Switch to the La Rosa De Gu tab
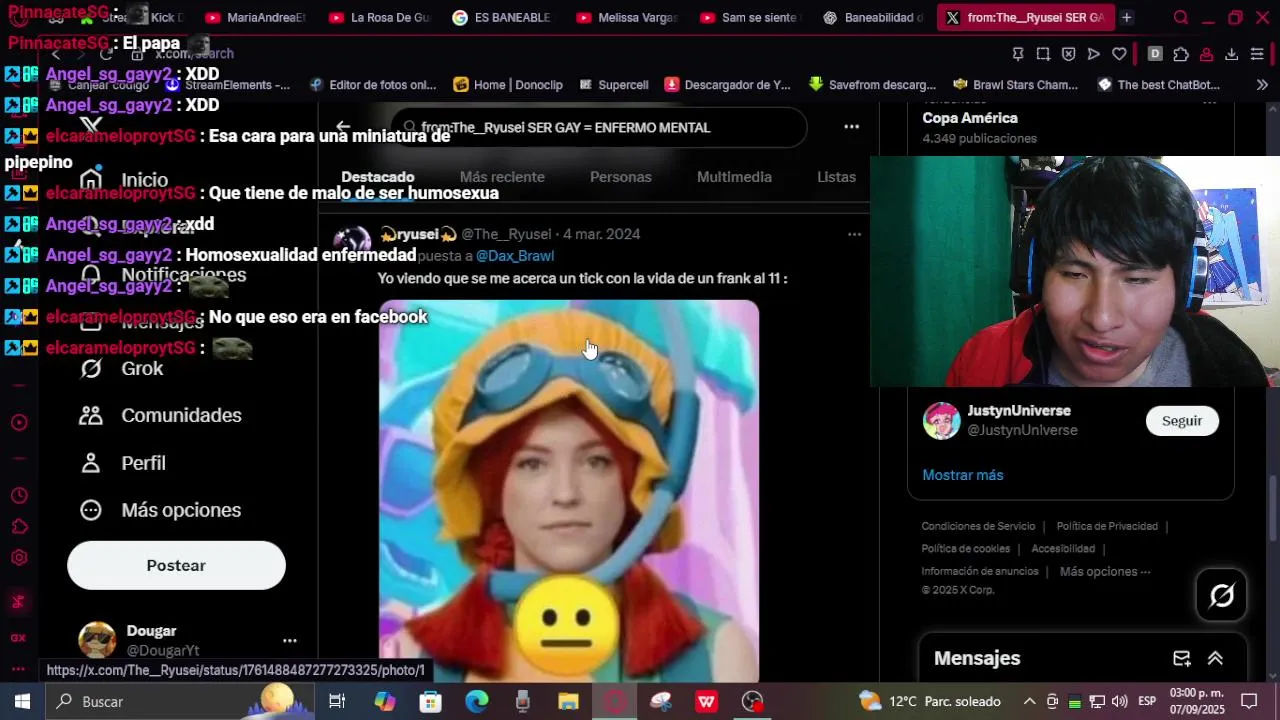The height and width of the screenshot is (720, 1280). (379, 17)
